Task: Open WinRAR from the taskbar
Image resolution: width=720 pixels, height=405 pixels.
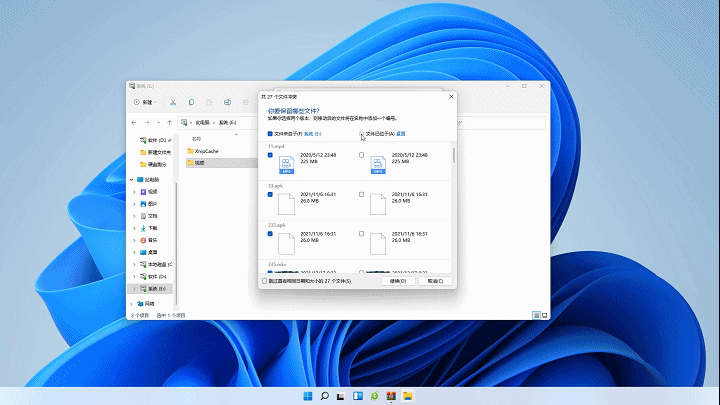Action: pos(391,396)
